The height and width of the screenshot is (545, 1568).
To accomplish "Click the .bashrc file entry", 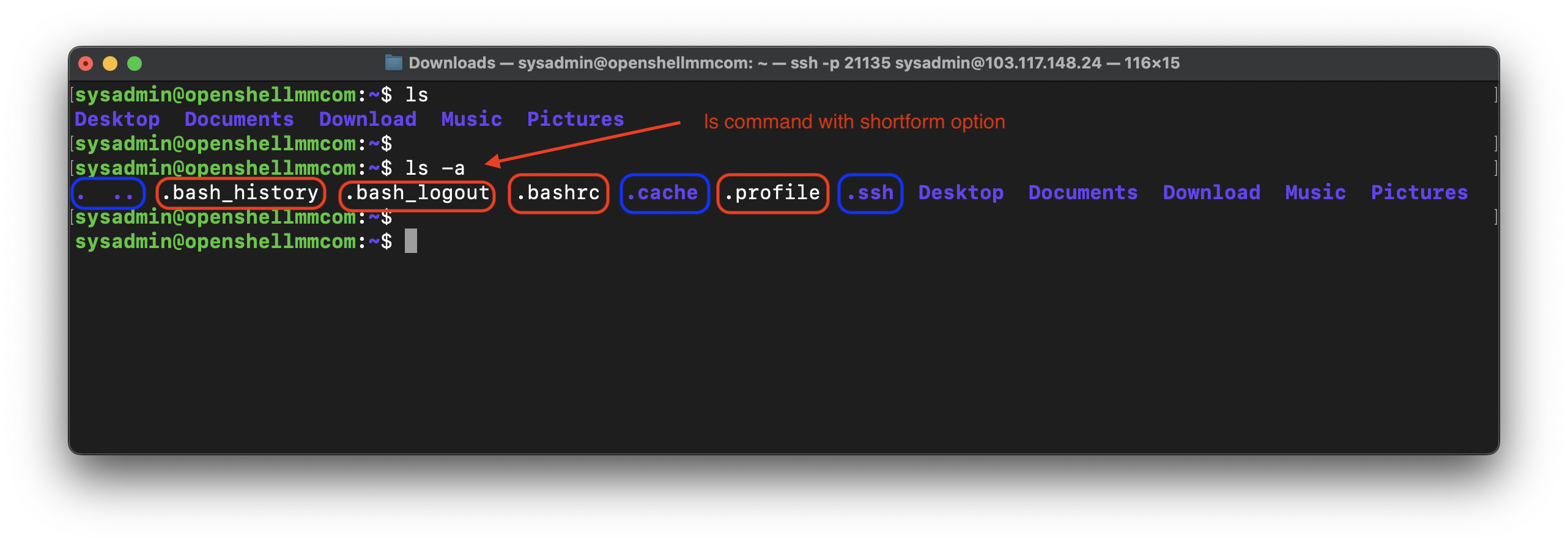I will 558,193.
